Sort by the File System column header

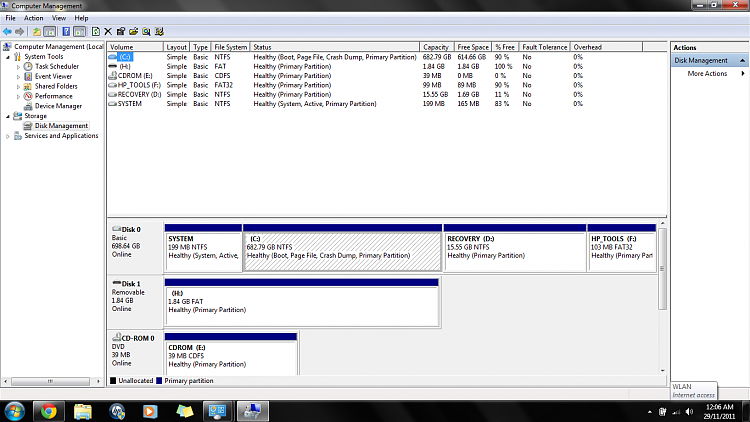click(231, 47)
